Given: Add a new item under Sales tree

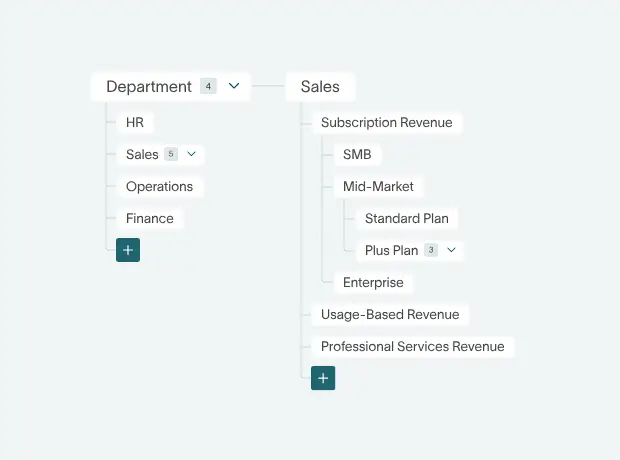Looking at the screenshot, I should click(x=323, y=378).
